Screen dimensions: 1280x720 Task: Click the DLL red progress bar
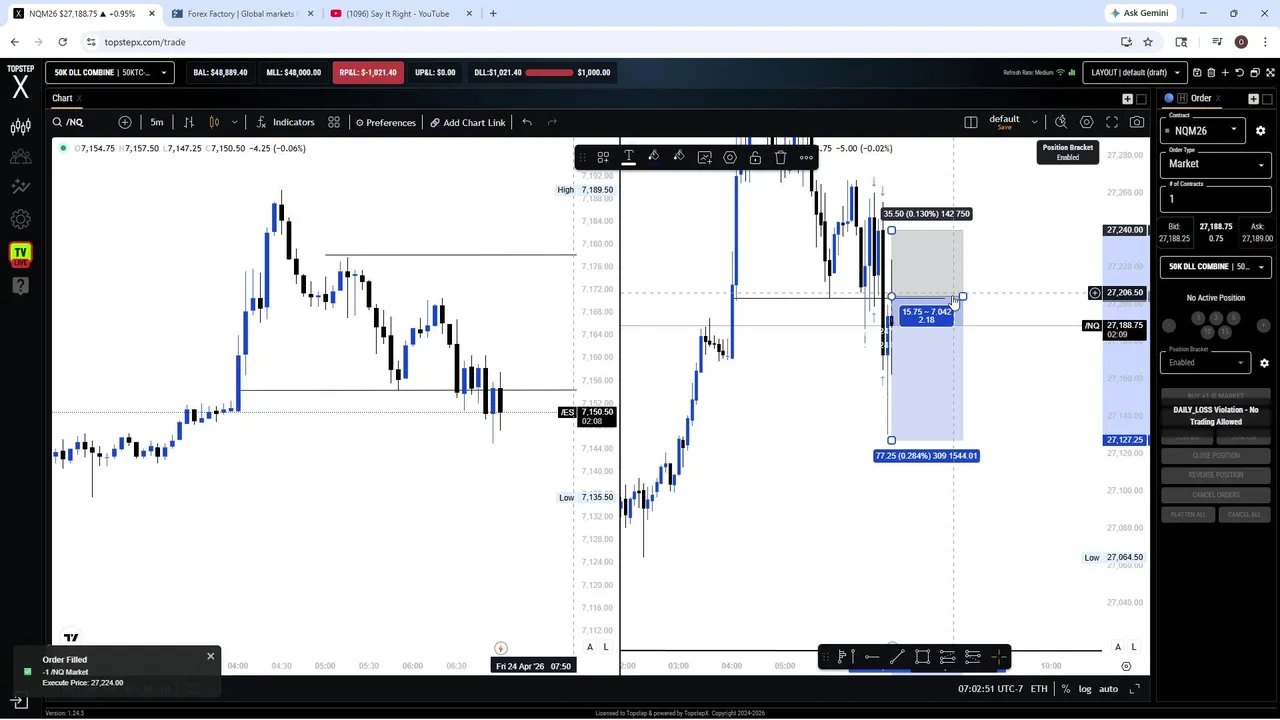(x=548, y=72)
